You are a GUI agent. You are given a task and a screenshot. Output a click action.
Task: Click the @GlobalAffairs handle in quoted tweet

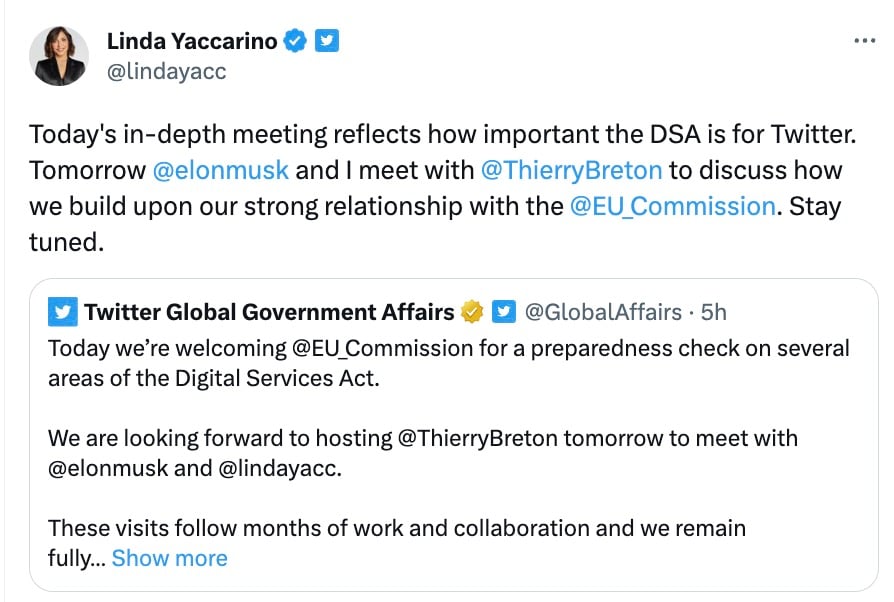point(603,312)
